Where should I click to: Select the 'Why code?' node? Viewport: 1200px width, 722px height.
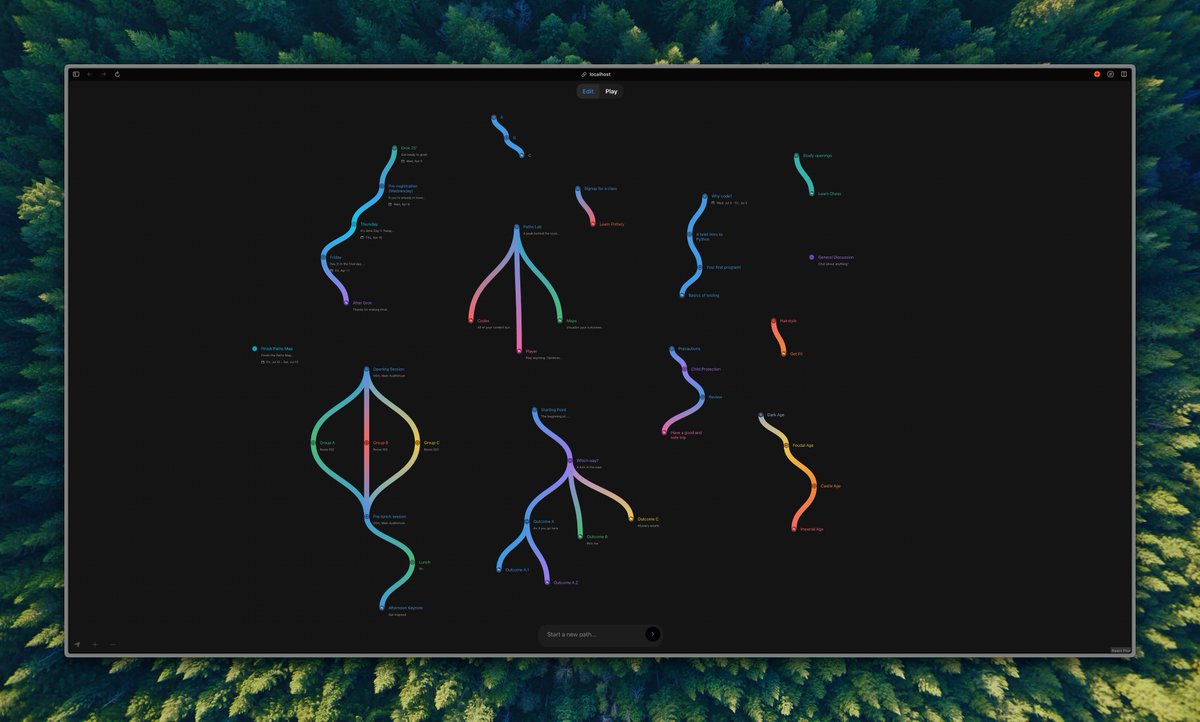pyautogui.click(x=705, y=196)
